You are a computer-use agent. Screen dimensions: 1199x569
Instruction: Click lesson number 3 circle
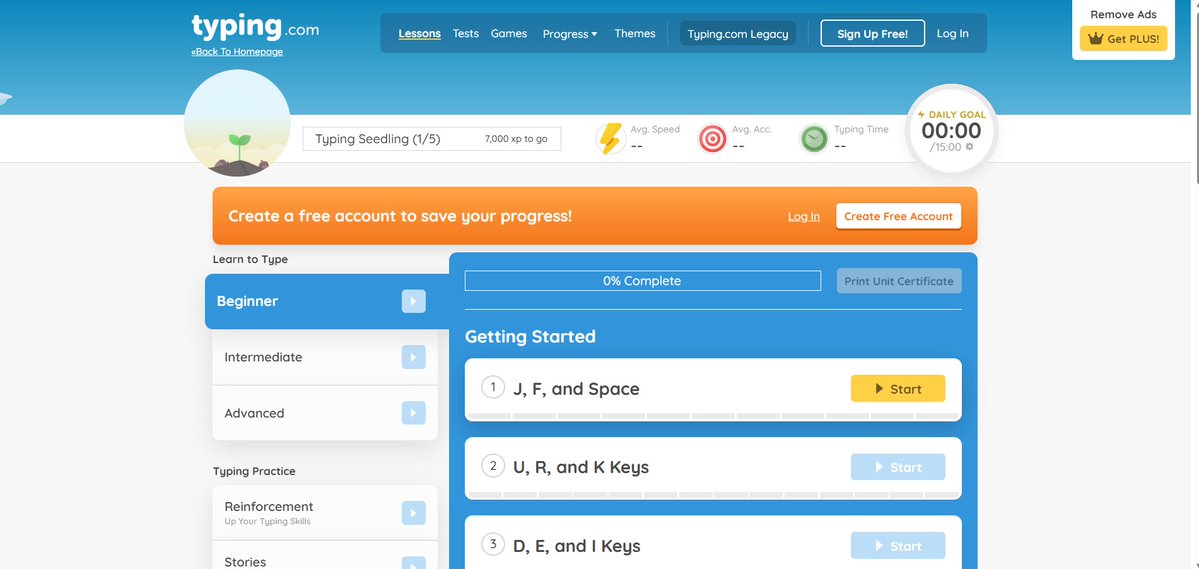click(x=493, y=545)
